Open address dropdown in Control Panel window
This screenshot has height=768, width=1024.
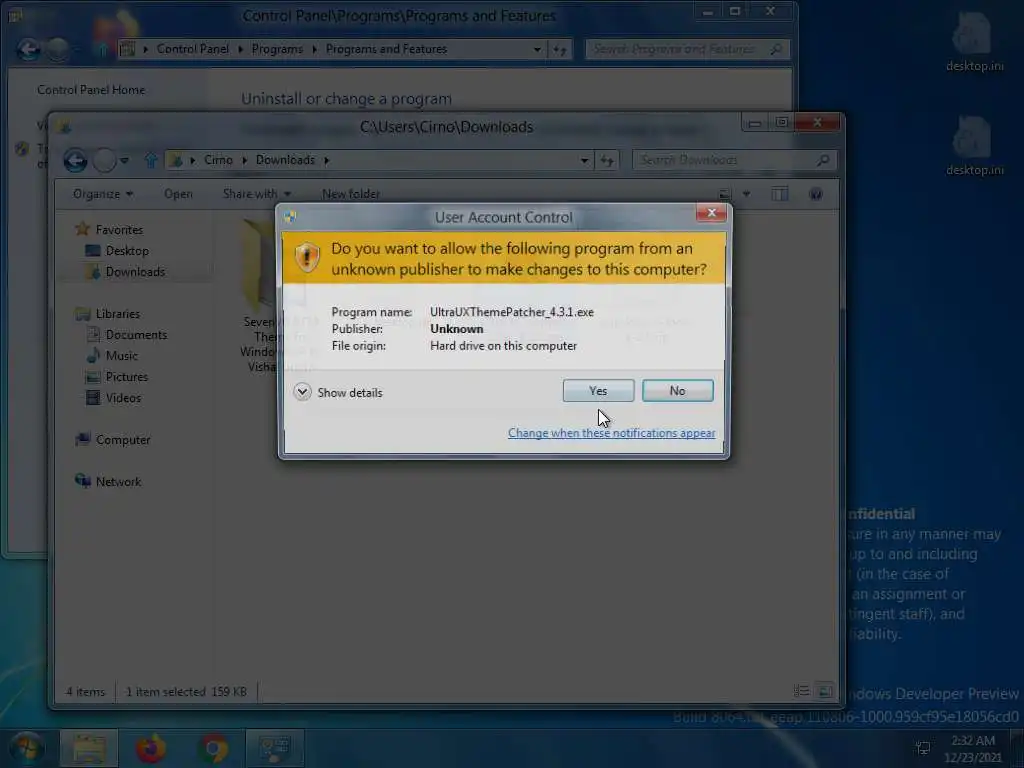(537, 49)
